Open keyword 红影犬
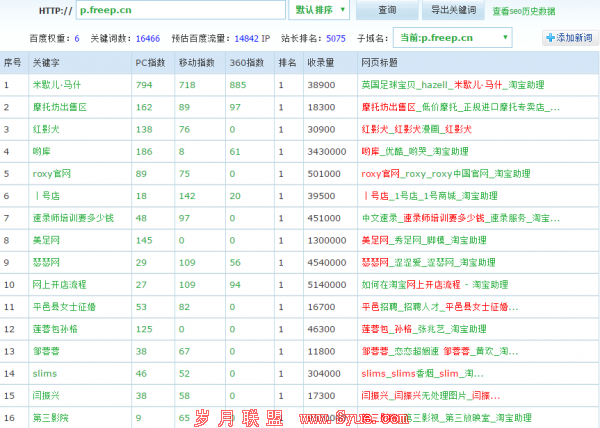This screenshot has height=428, width=600. 46,129
